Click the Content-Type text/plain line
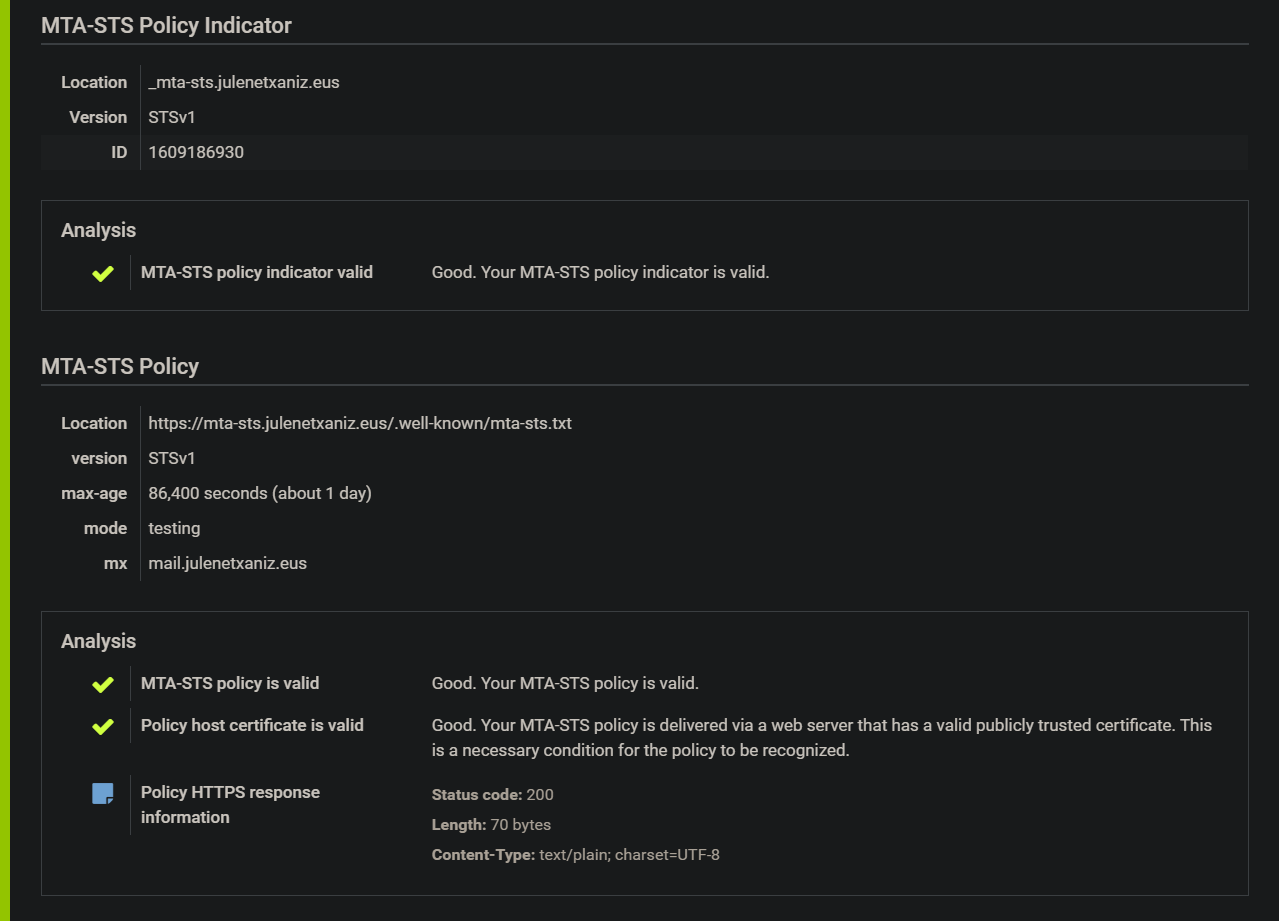 (x=575, y=855)
